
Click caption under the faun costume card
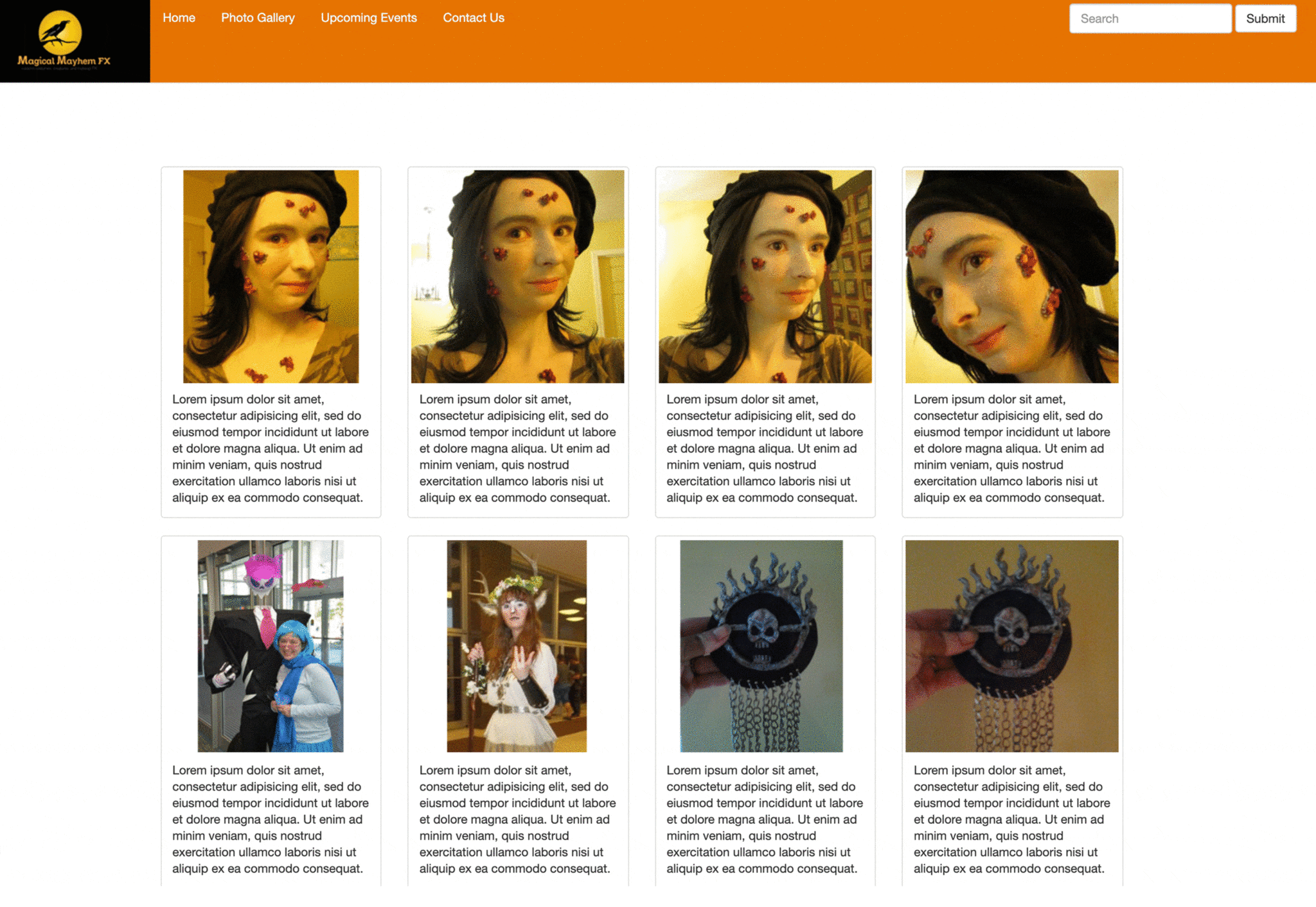click(517, 820)
